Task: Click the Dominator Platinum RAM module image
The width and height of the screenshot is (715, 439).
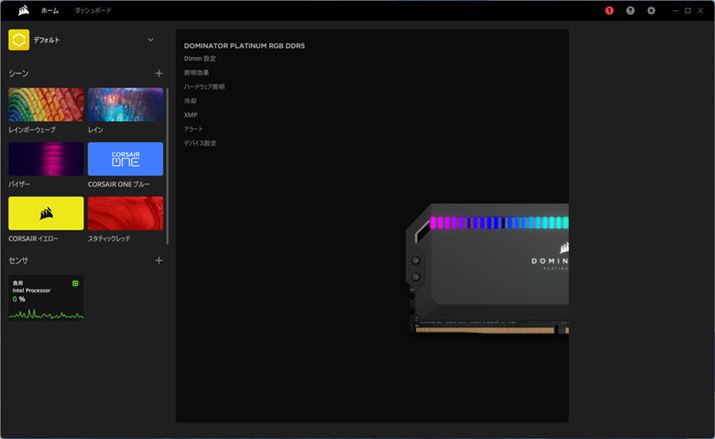Action: (490, 268)
